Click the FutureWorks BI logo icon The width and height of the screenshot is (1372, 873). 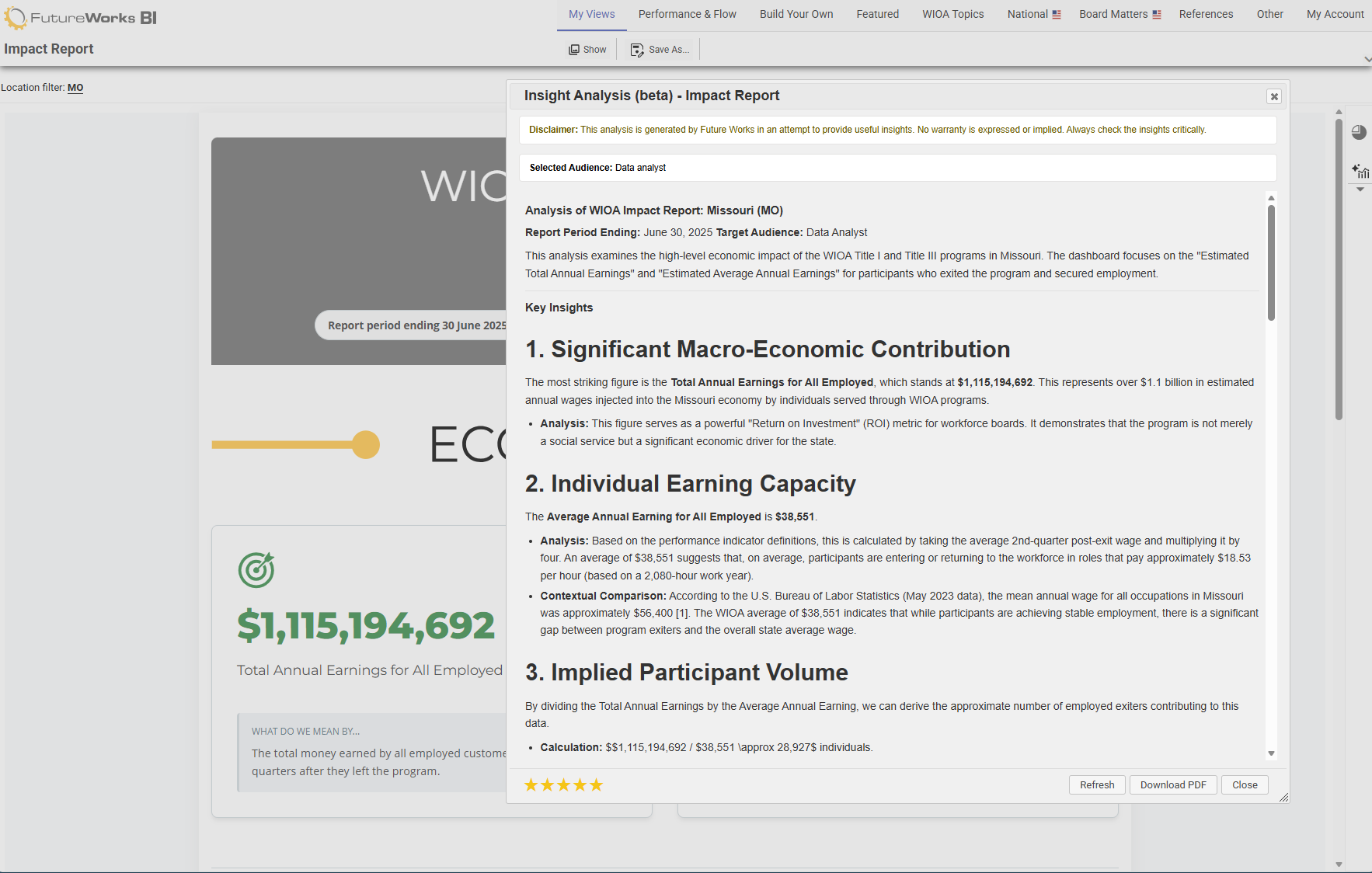16,17
